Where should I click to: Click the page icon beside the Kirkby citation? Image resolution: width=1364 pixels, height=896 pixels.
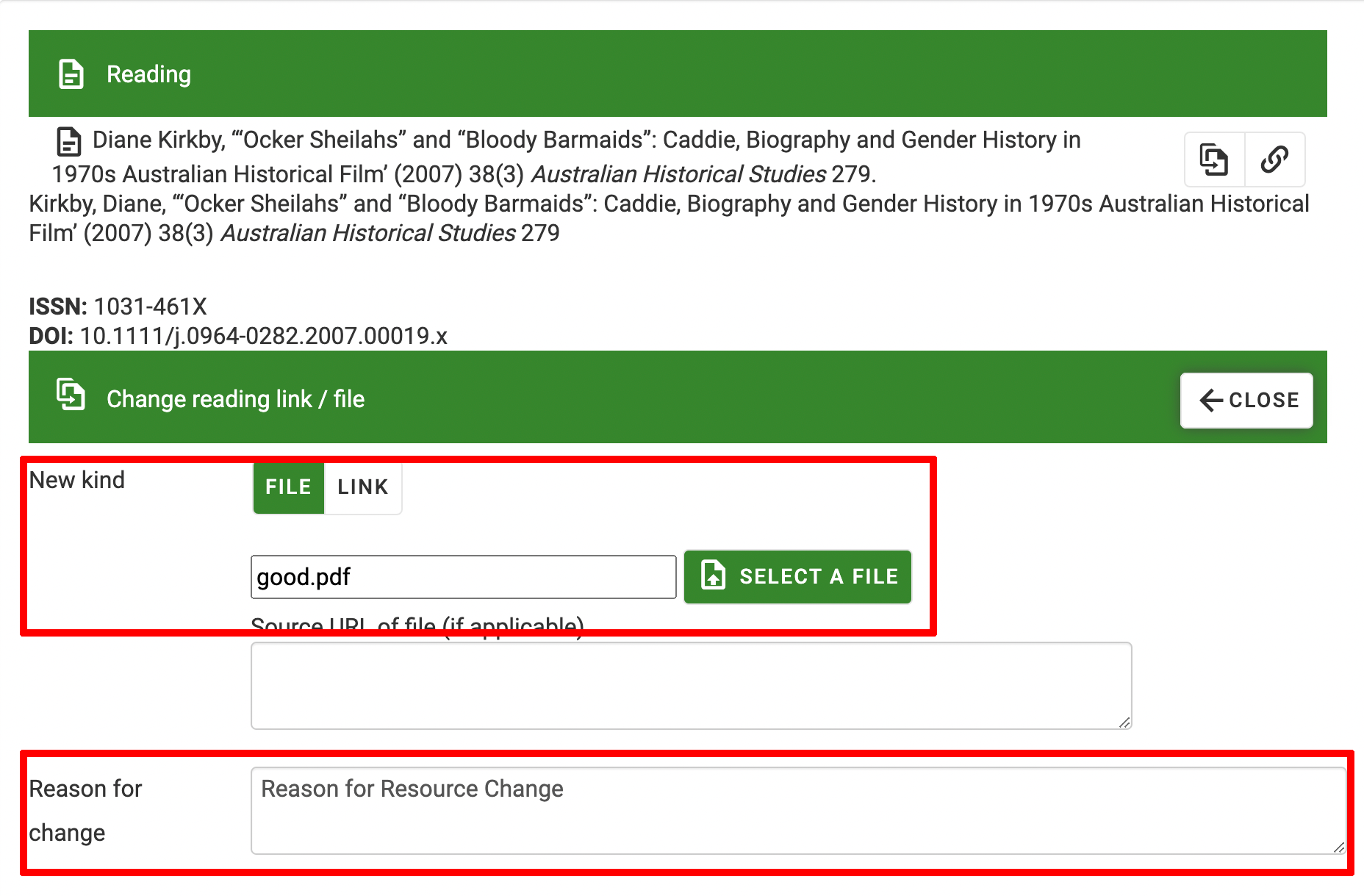tap(68, 140)
